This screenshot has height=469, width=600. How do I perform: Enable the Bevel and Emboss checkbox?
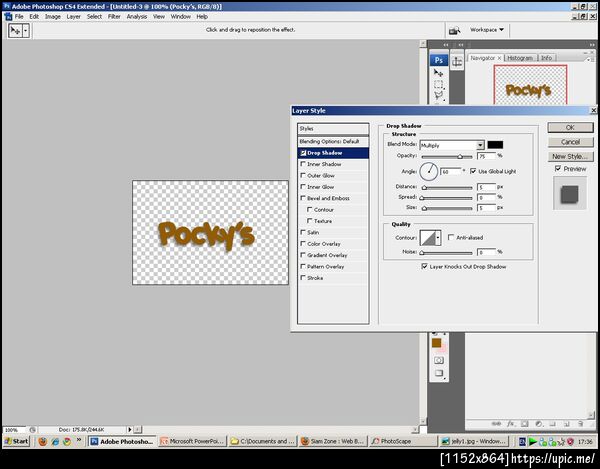(x=303, y=198)
